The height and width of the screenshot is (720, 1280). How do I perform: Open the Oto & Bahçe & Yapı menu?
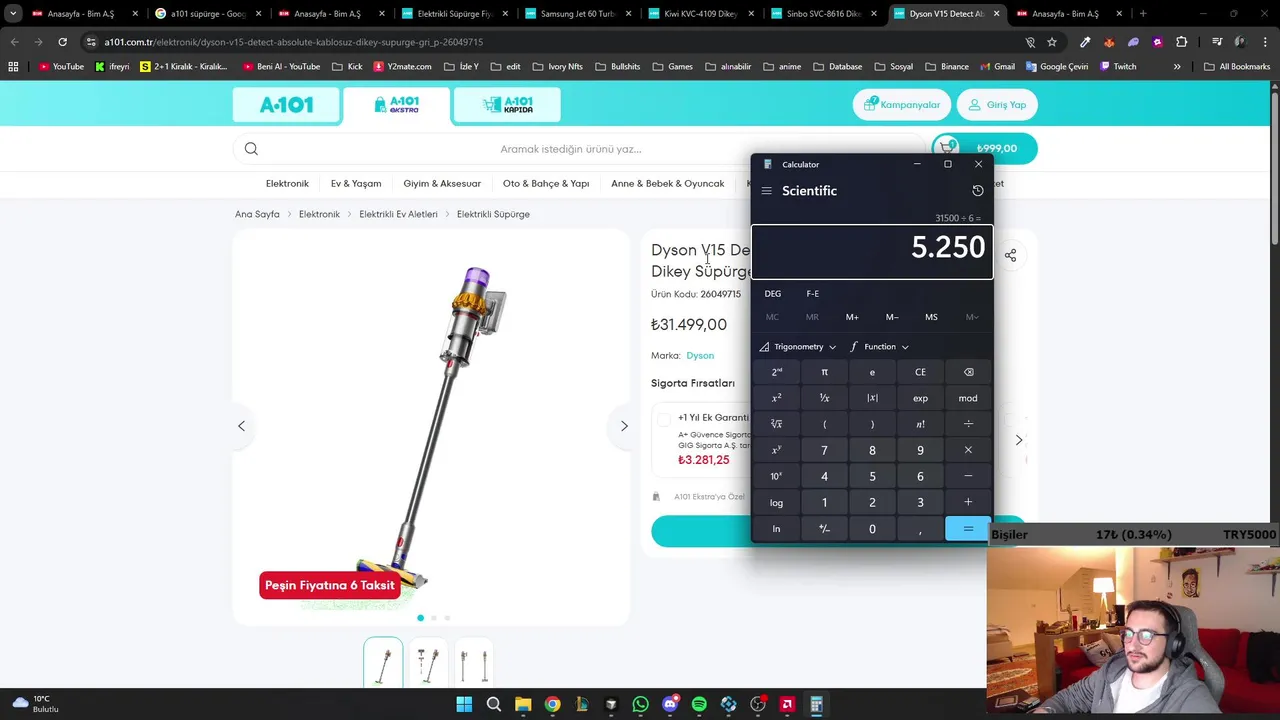pos(546,184)
